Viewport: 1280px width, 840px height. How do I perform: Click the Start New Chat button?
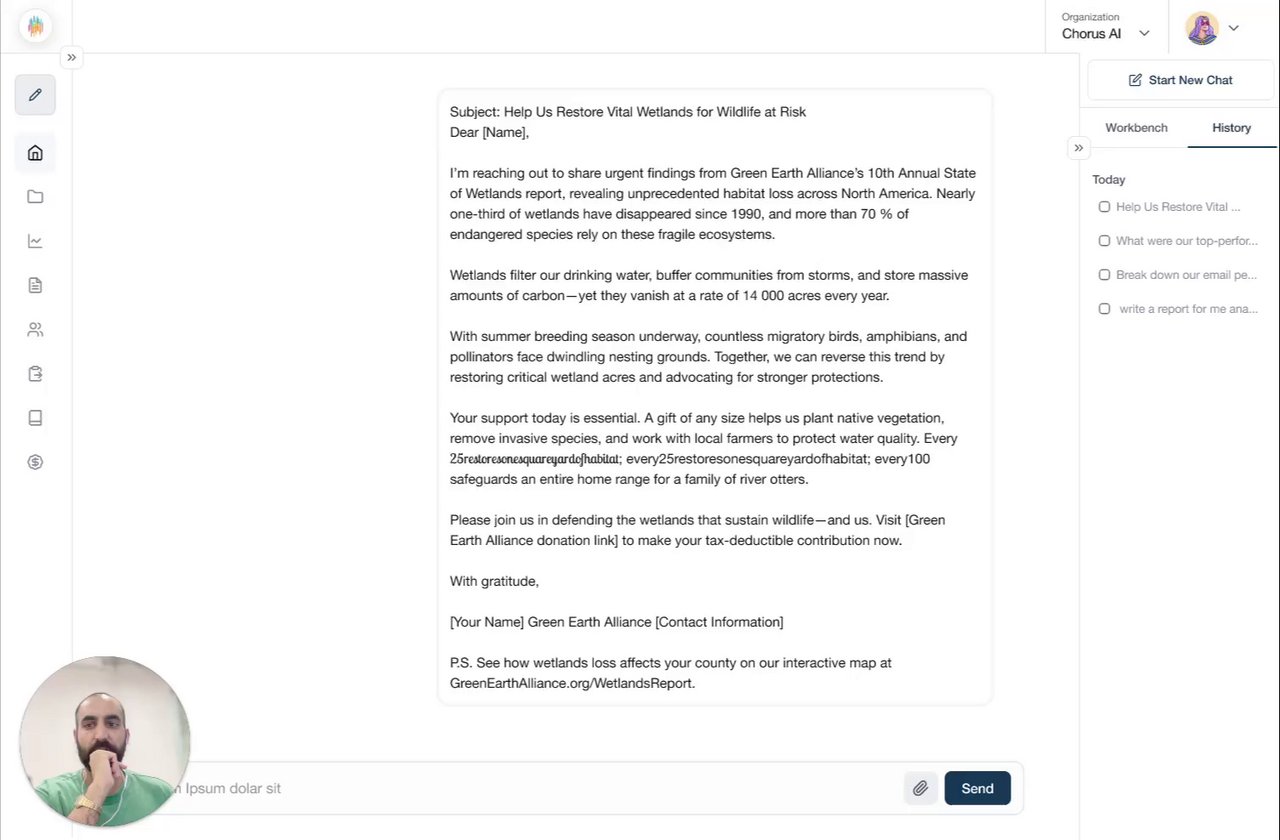point(1180,80)
